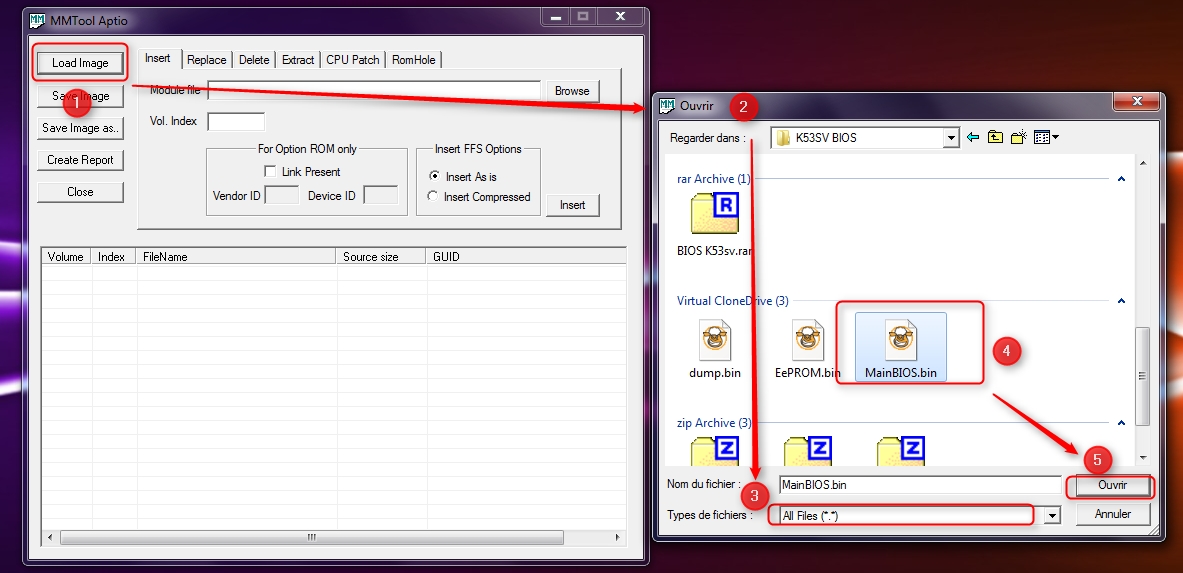Choose the Insert As is option
Viewport: 1183px width, 573px height.
tap(433, 176)
